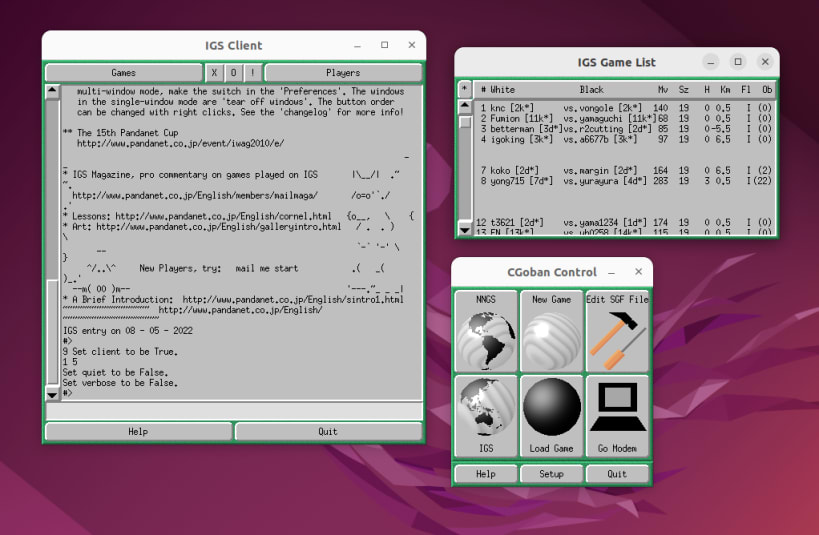The image size is (819, 535).
Task: Click 'Set verbose to be False.' line
Action: pos(120,383)
